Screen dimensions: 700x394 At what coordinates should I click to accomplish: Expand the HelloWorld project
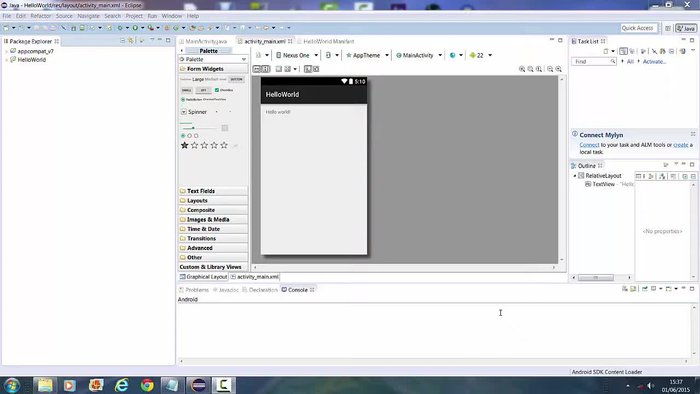tap(6, 60)
